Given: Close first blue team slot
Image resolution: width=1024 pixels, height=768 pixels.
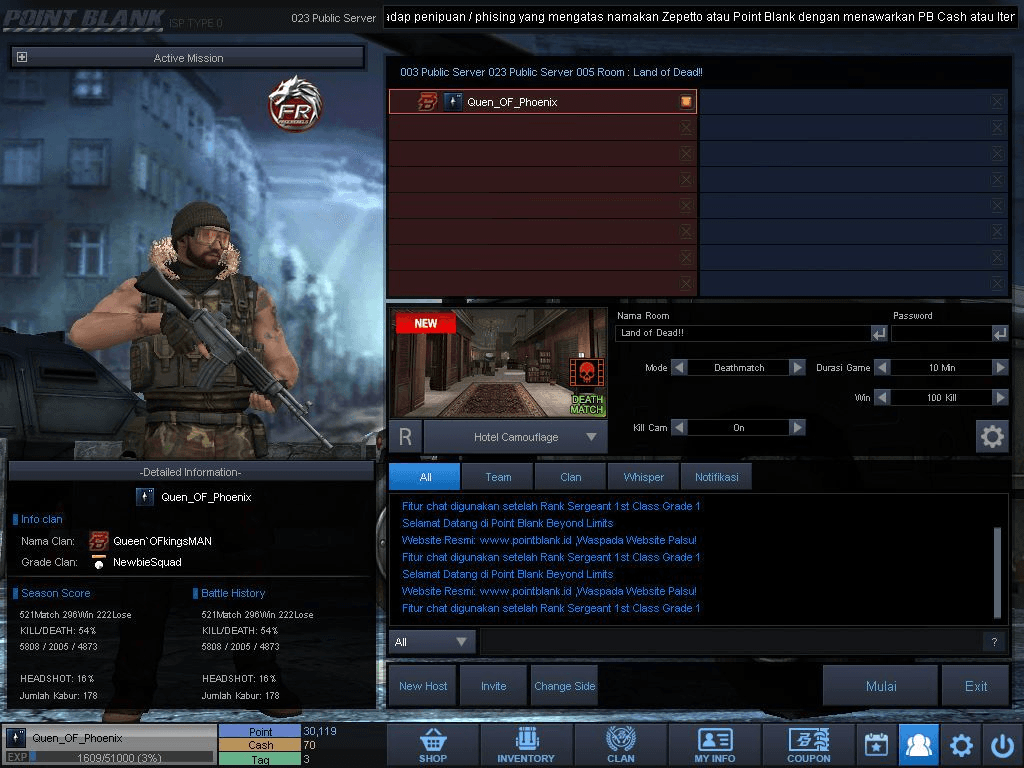Looking at the screenshot, I should [997, 101].
